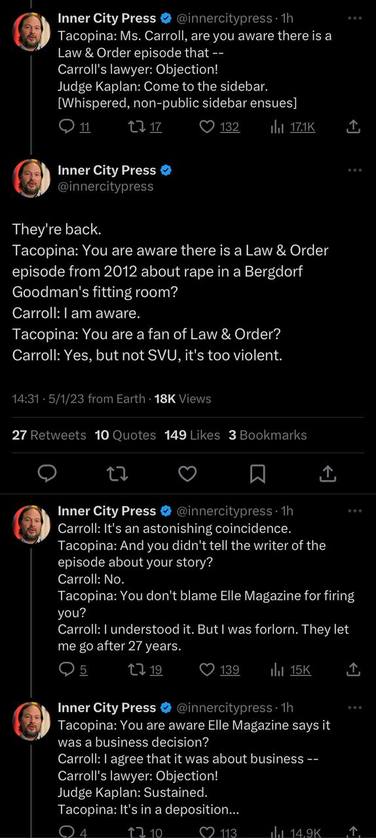376x838 pixels.
Task: Reply to the main tweet via bubble icon
Action: [x=48, y=474]
